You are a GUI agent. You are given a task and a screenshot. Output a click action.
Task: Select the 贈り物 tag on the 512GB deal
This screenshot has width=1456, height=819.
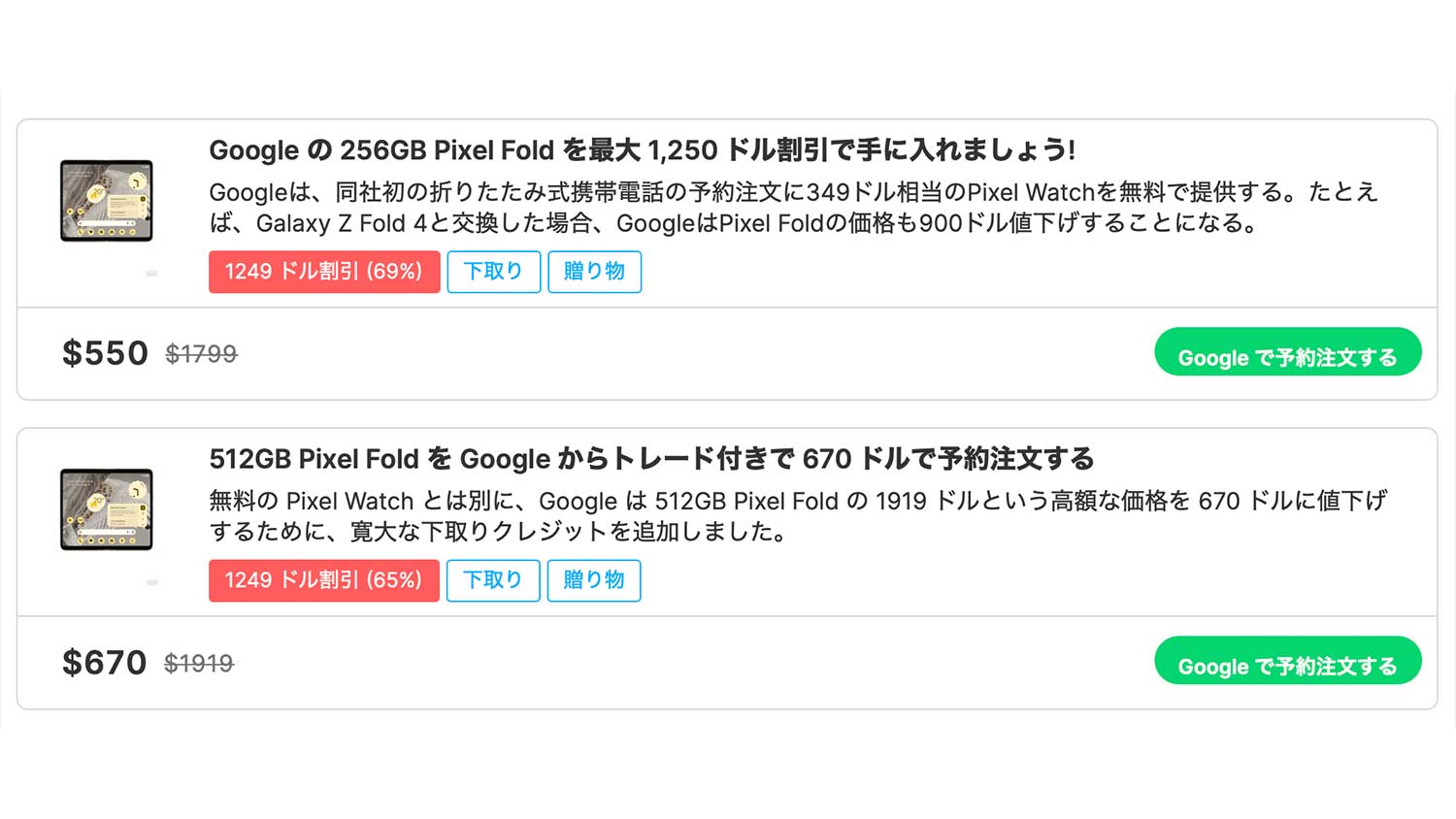point(593,580)
